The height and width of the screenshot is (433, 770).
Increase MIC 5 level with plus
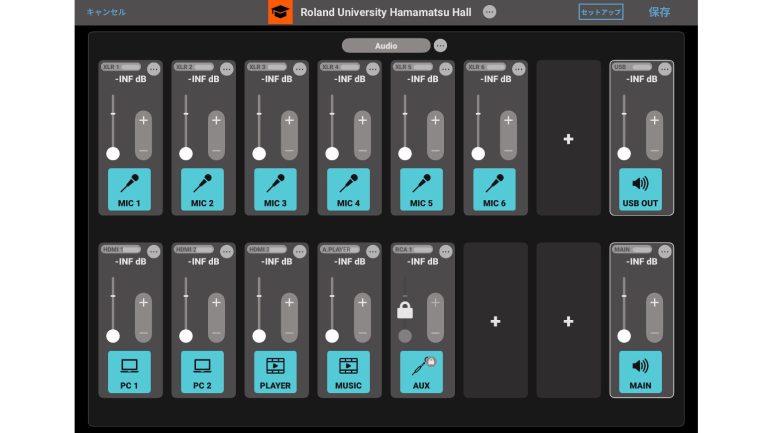[x=435, y=121]
